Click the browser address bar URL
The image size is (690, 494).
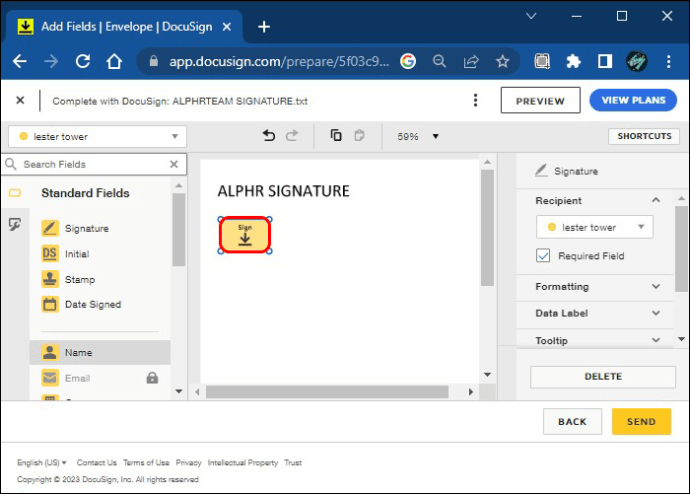coord(279,61)
